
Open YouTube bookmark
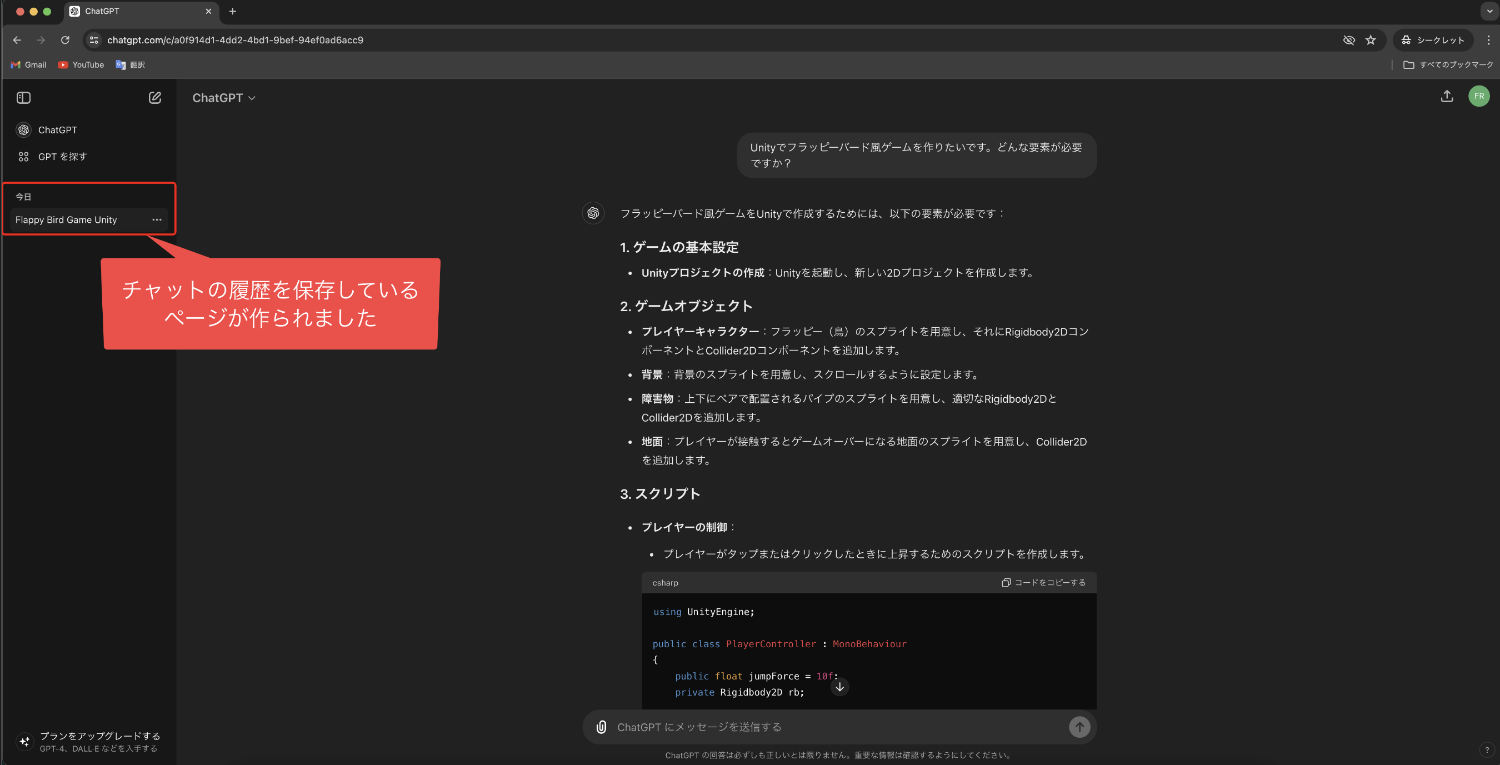[81, 65]
